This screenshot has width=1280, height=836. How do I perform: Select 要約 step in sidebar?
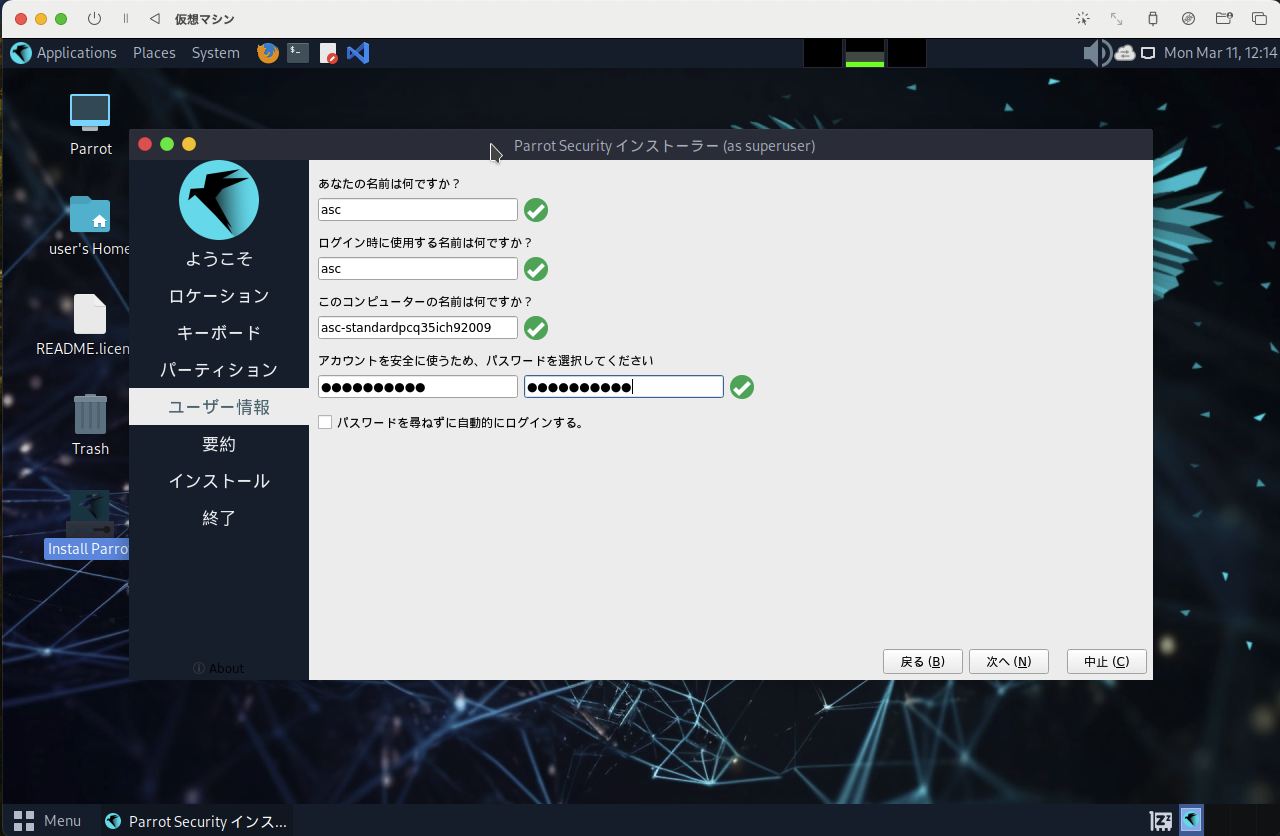(219, 444)
